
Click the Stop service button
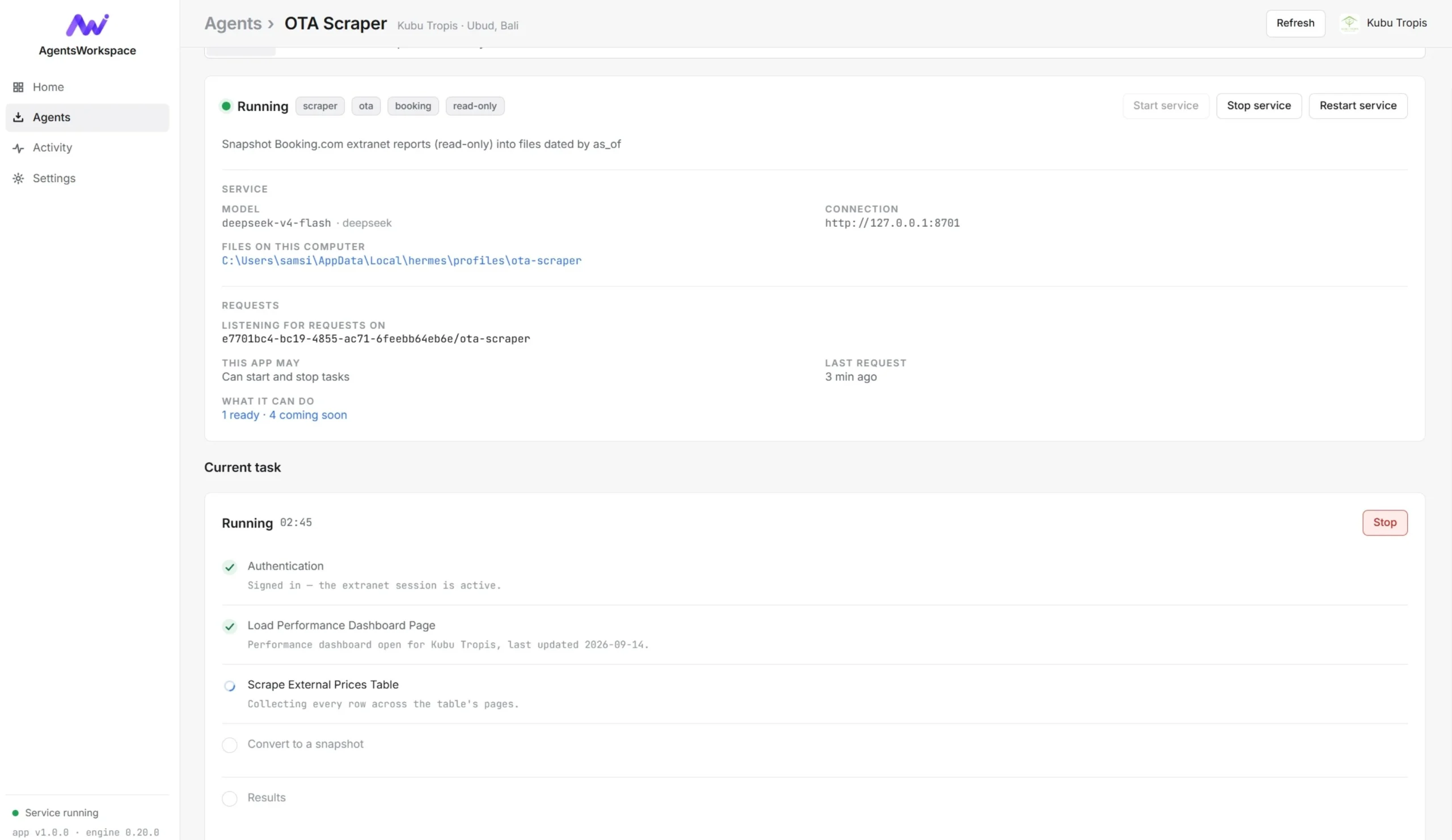[1259, 106]
